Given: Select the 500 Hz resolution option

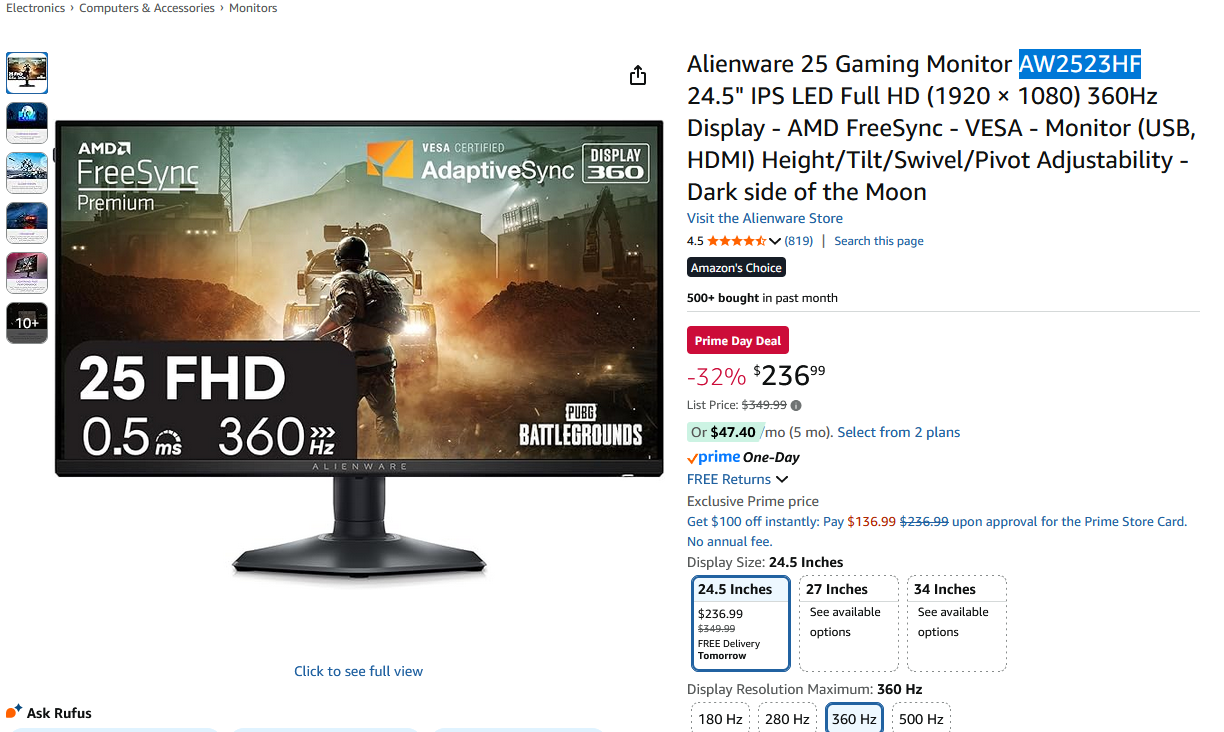Looking at the screenshot, I should pos(921,718).
